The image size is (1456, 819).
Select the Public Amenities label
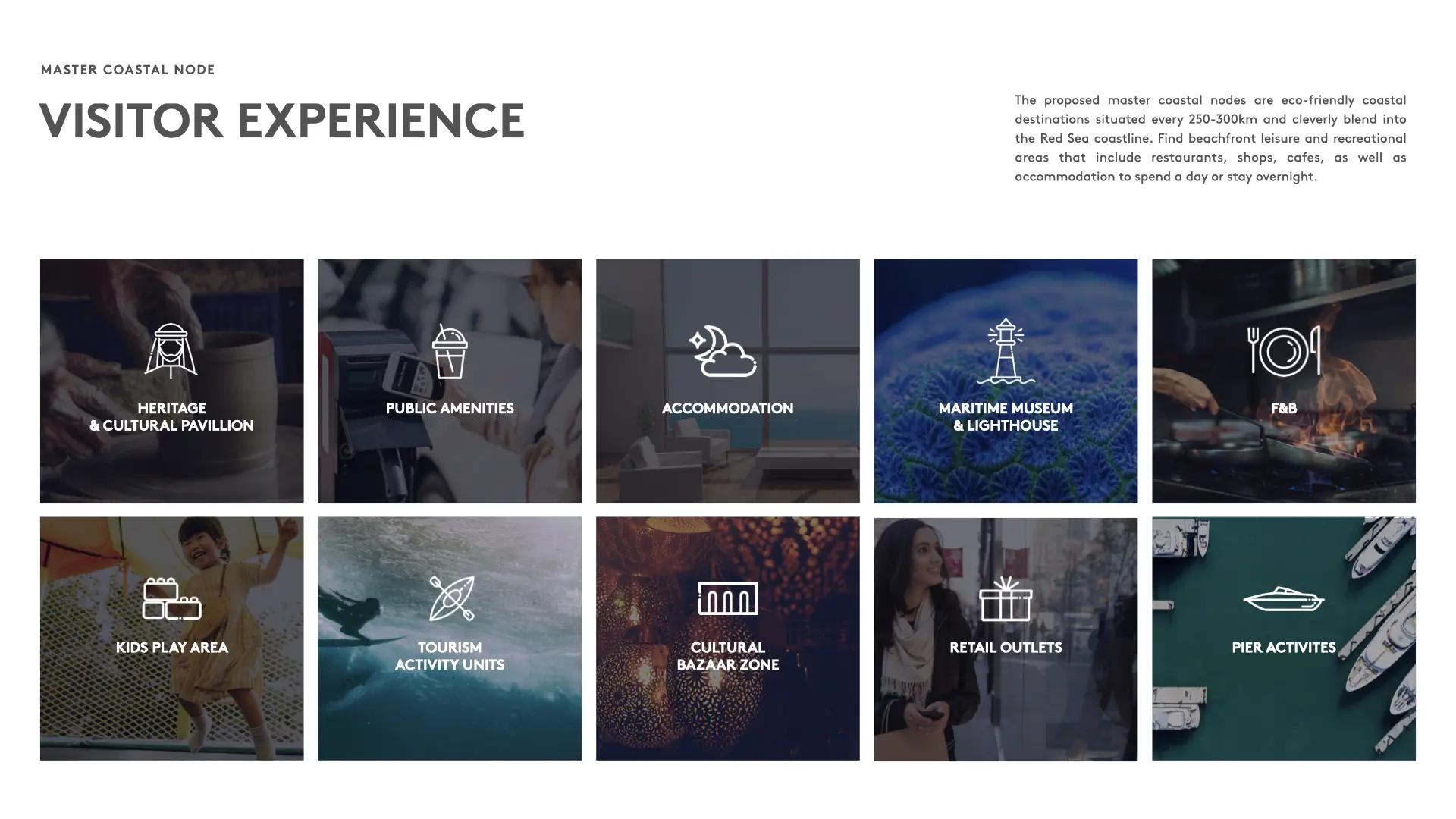coord(450,408)
